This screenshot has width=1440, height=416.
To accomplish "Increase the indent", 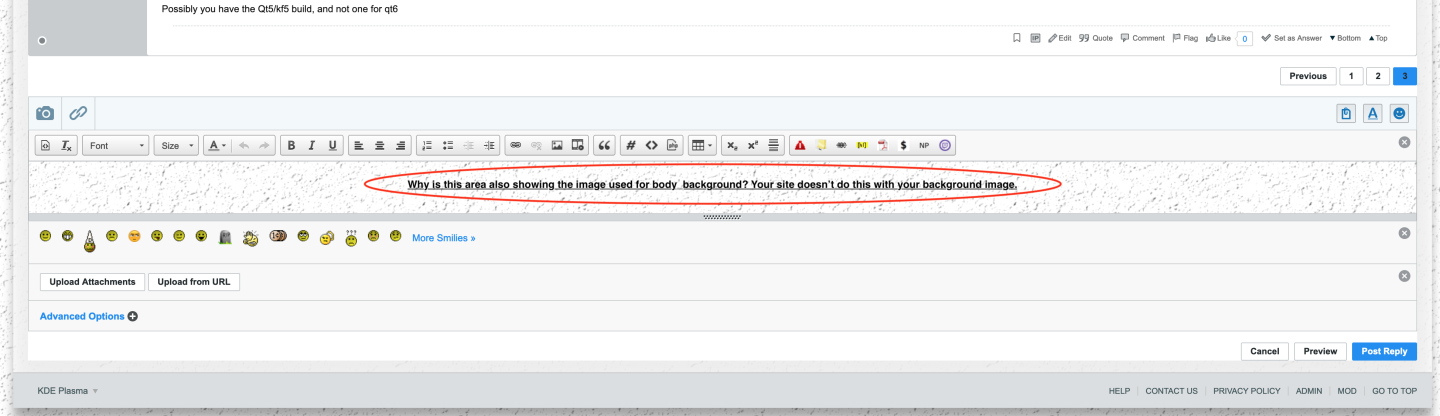I will point(489,145).
